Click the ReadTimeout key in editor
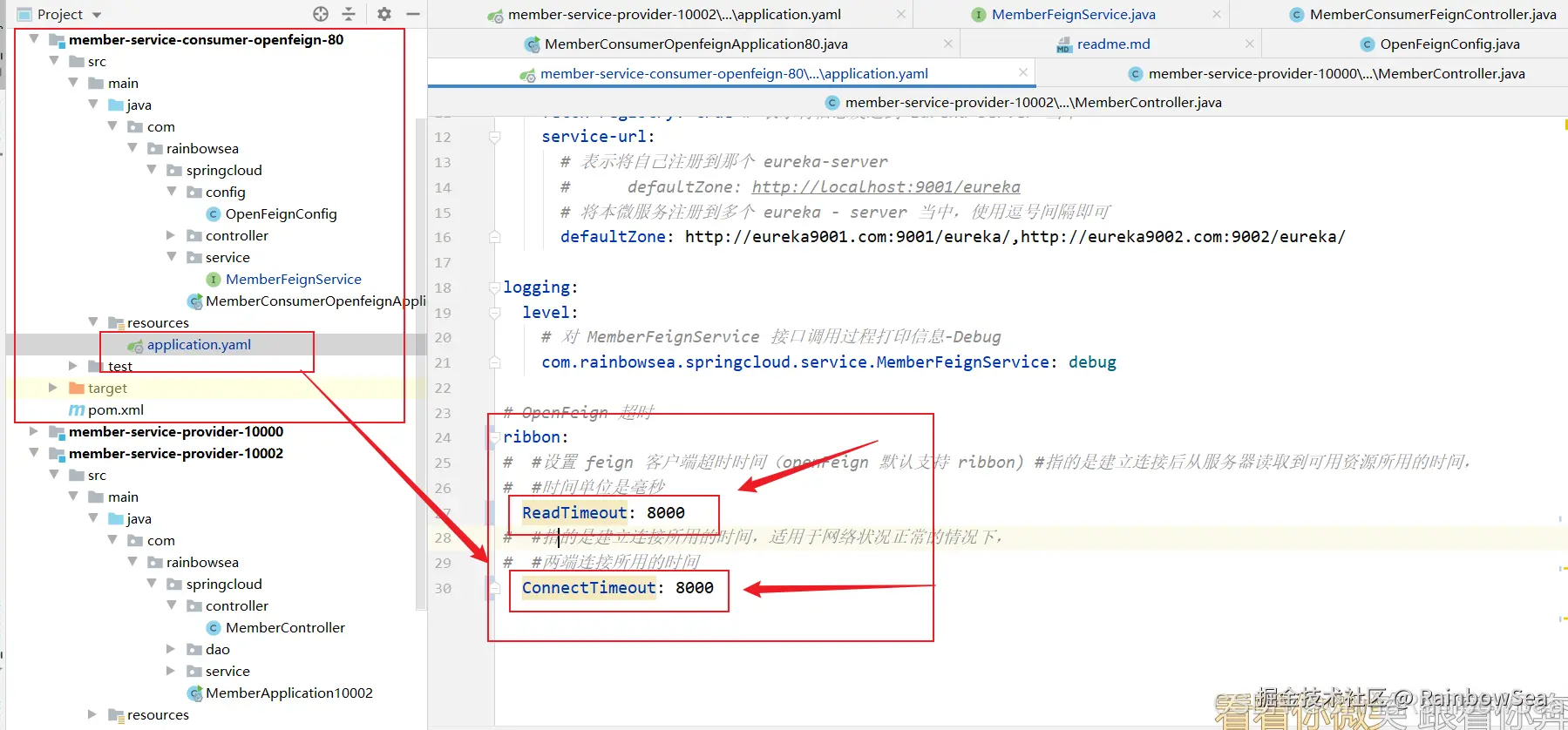 click(x=574, y=512)
